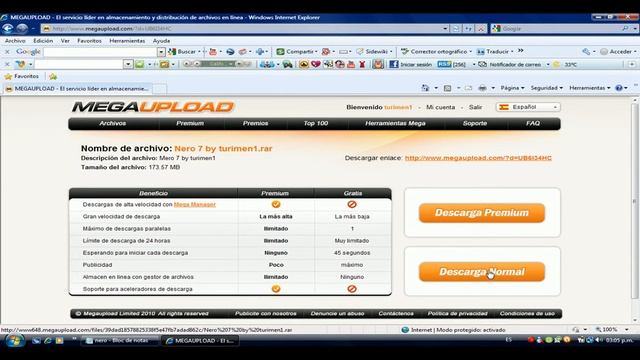Open the address bar history dropdown arrow
This screenshot has height=360, width=640.
(x=445, y=29)
